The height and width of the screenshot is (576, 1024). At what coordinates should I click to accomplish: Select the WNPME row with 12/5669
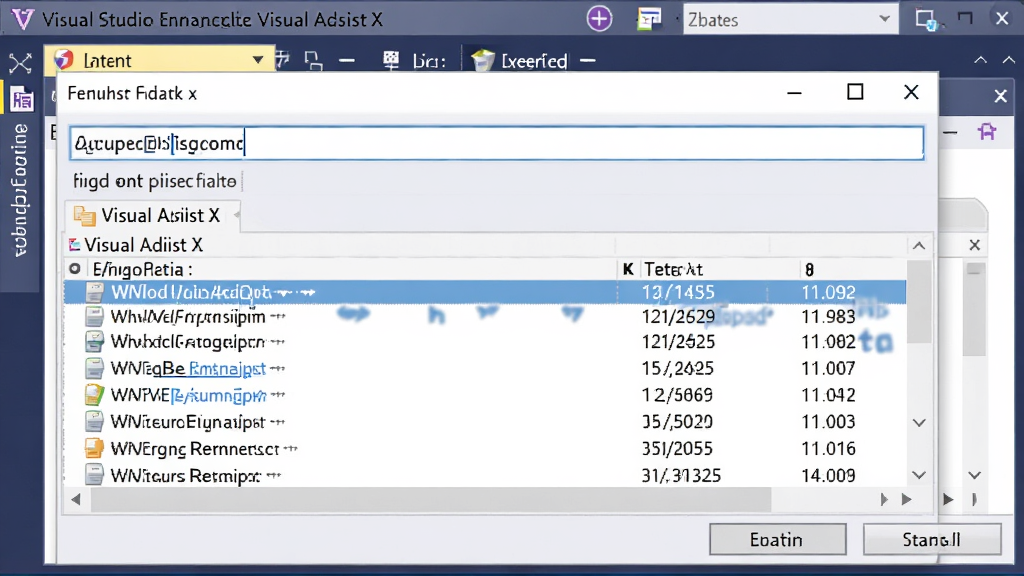click(x=485, y=395)
